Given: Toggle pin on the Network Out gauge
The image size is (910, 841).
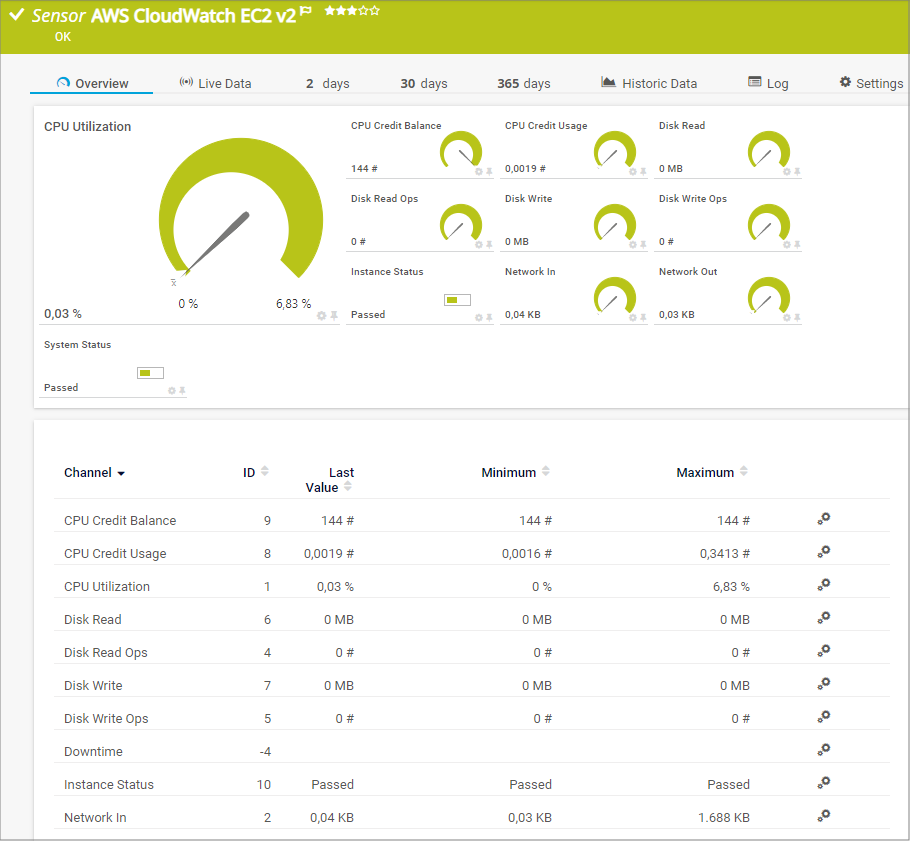Looking at the screenshot, I should click(x=797, y=318).
